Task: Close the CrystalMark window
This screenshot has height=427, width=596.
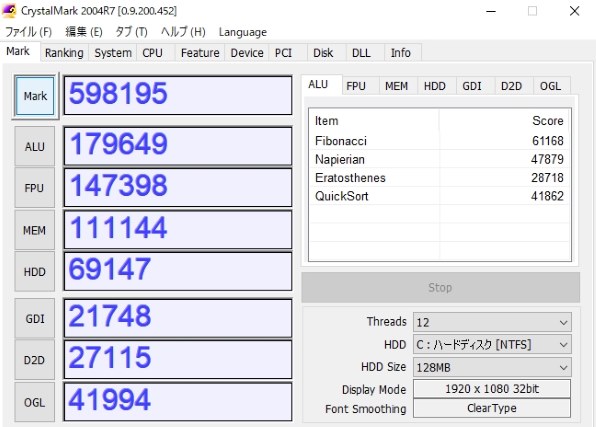Action: tap(574, 11)
